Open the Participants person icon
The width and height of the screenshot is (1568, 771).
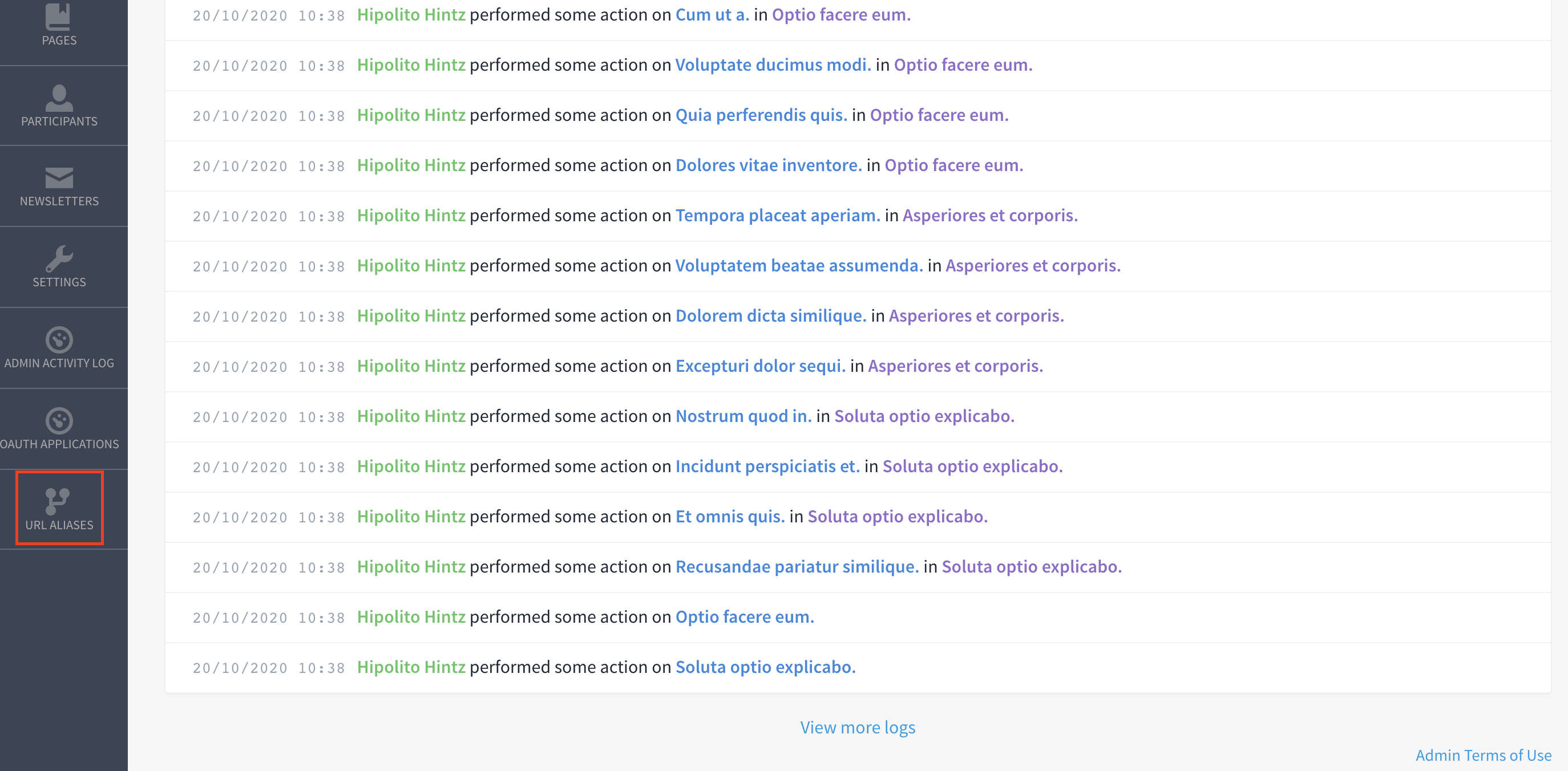[59, 98]
